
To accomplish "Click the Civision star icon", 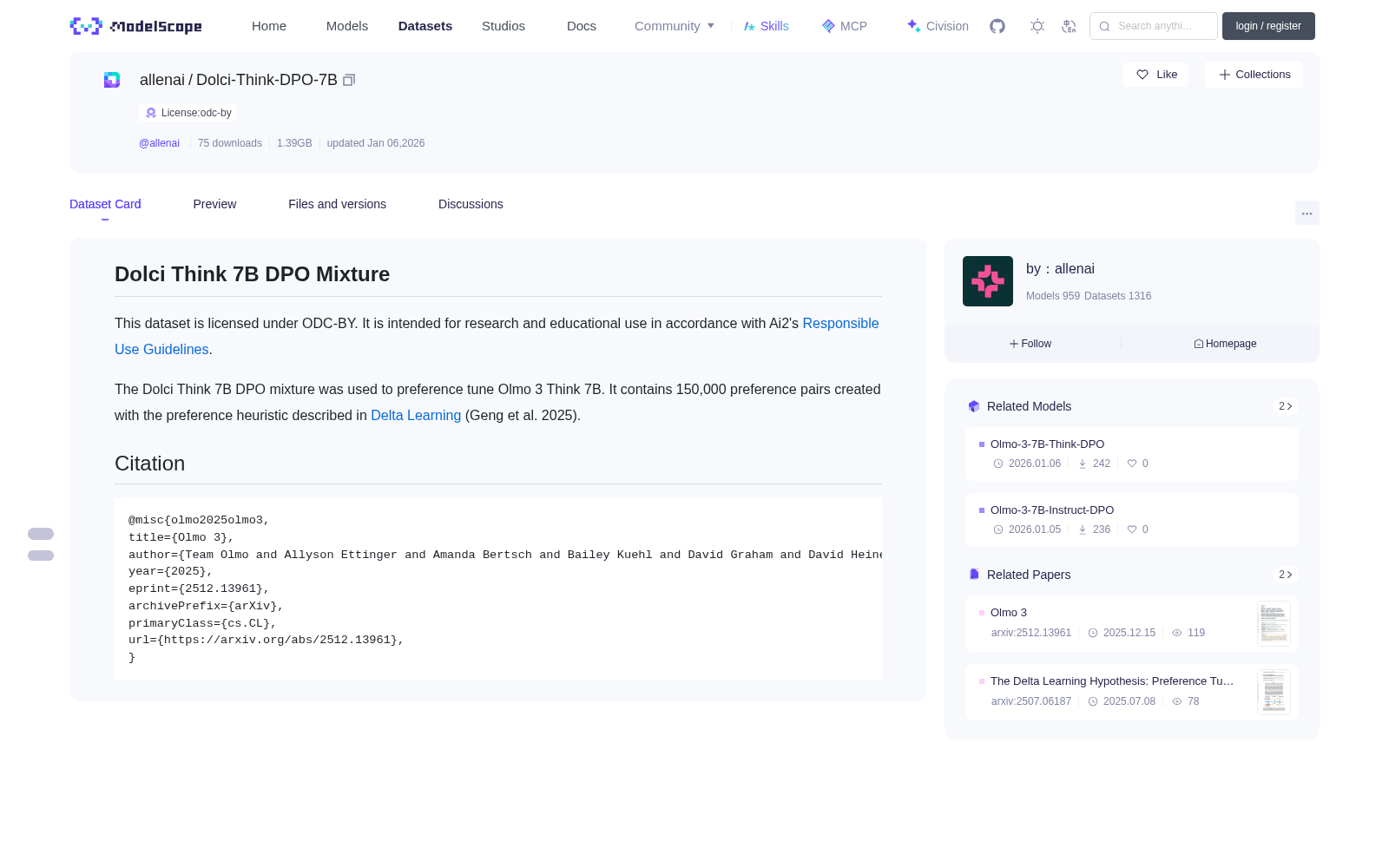I will pos(913,26).
